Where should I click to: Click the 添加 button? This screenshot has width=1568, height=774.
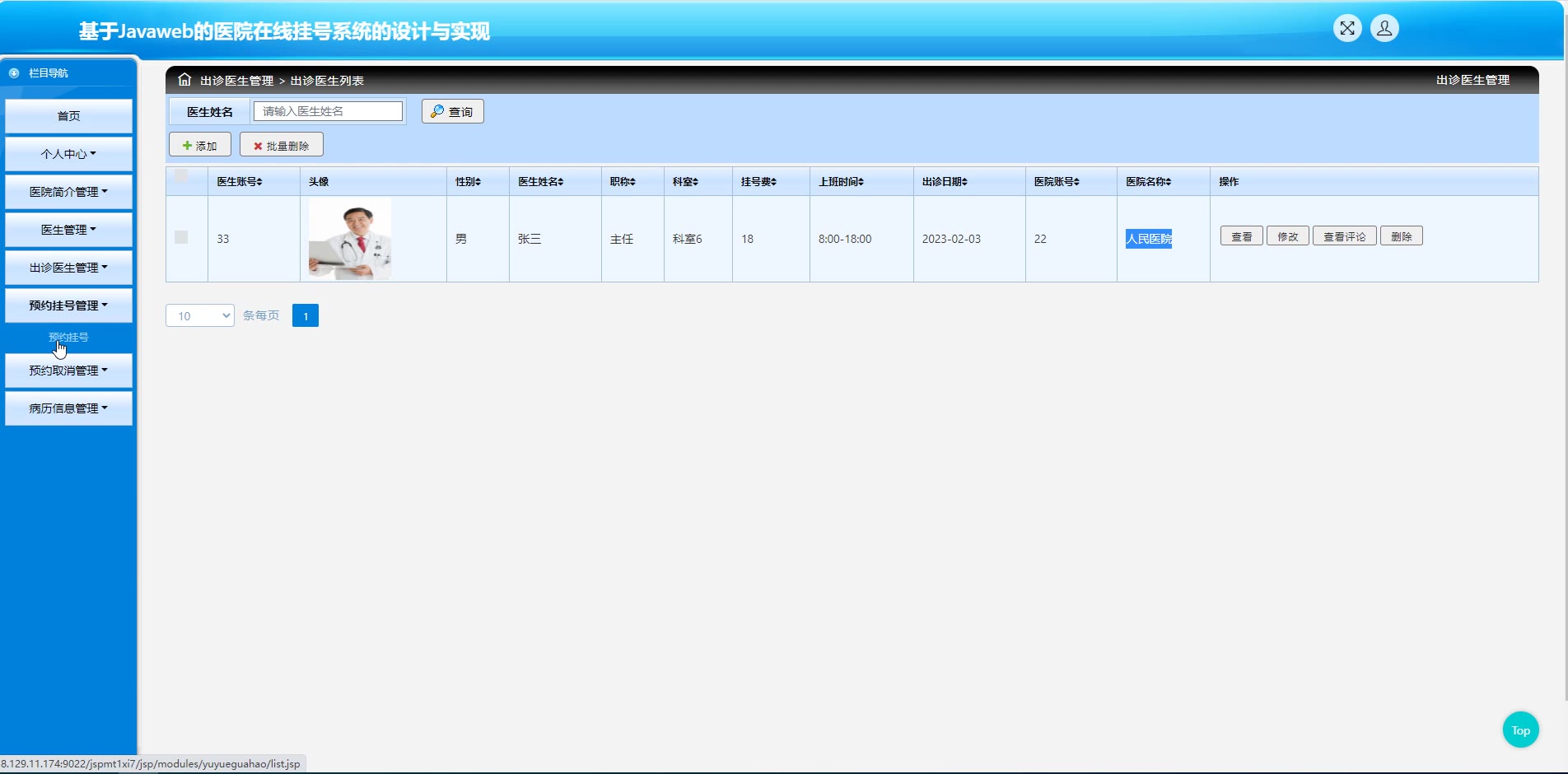(x=200, y=145)
